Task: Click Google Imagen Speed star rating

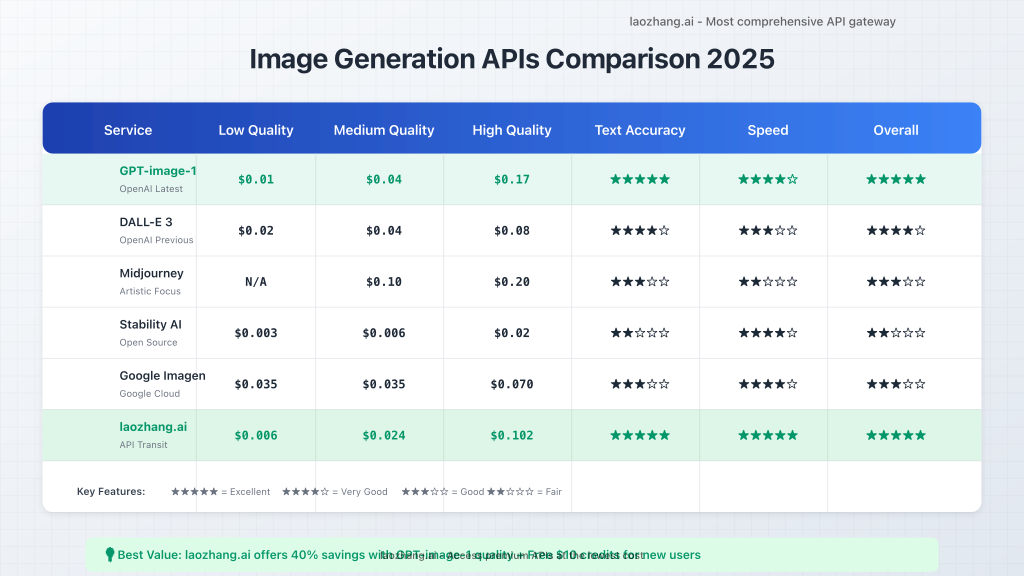Action: (768, 384)
